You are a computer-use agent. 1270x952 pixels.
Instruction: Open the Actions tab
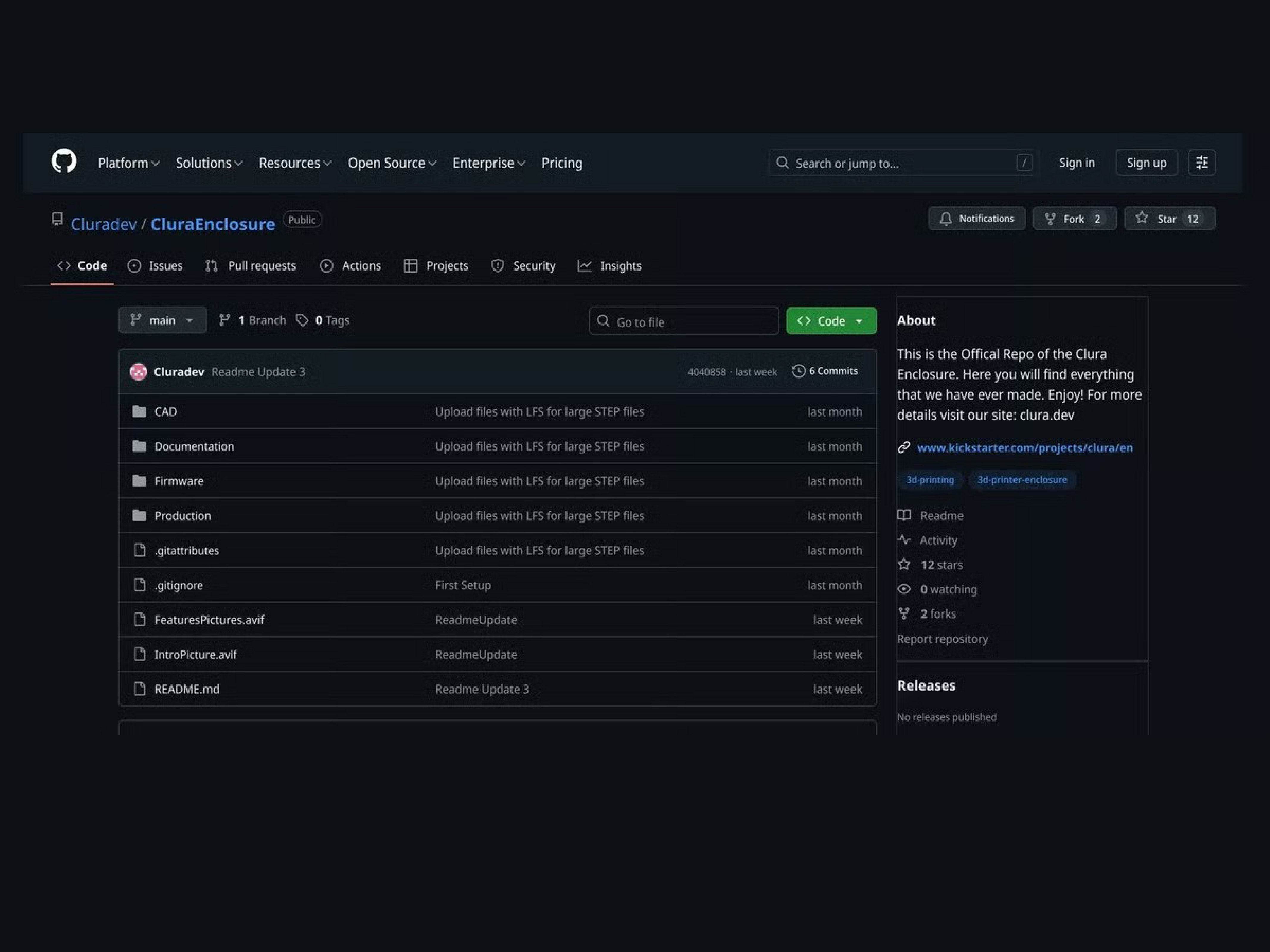350,266
